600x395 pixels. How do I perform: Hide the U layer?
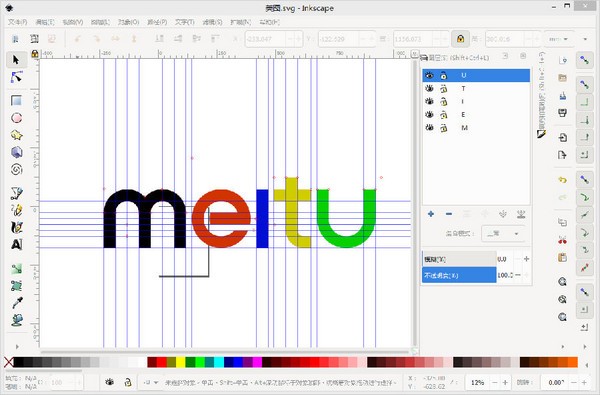click(429, 75)
